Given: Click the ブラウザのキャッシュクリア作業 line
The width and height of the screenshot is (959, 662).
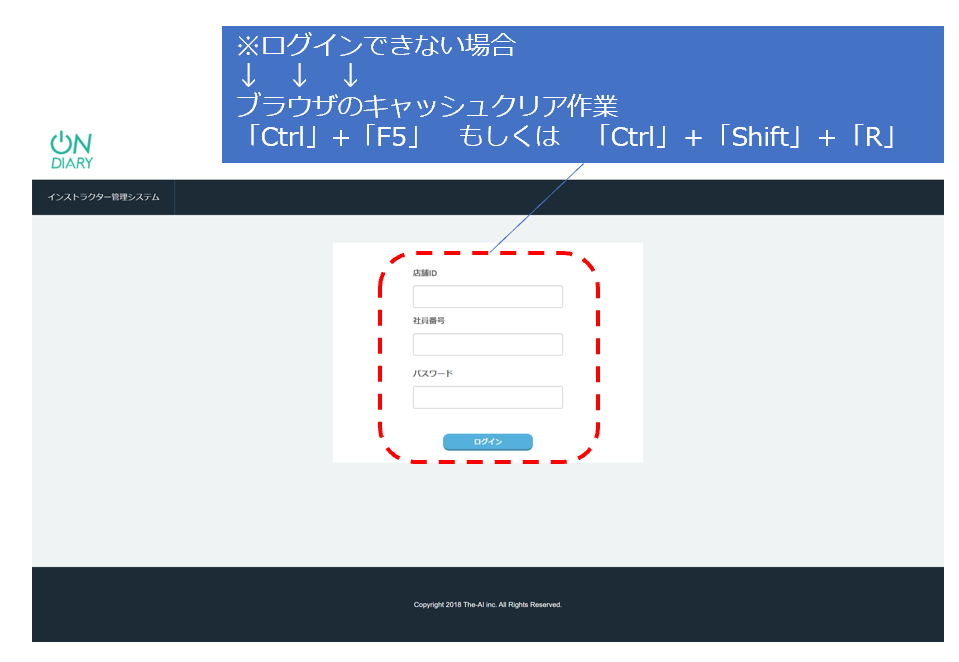Looking at the screenshot, I should coord(427,105).
